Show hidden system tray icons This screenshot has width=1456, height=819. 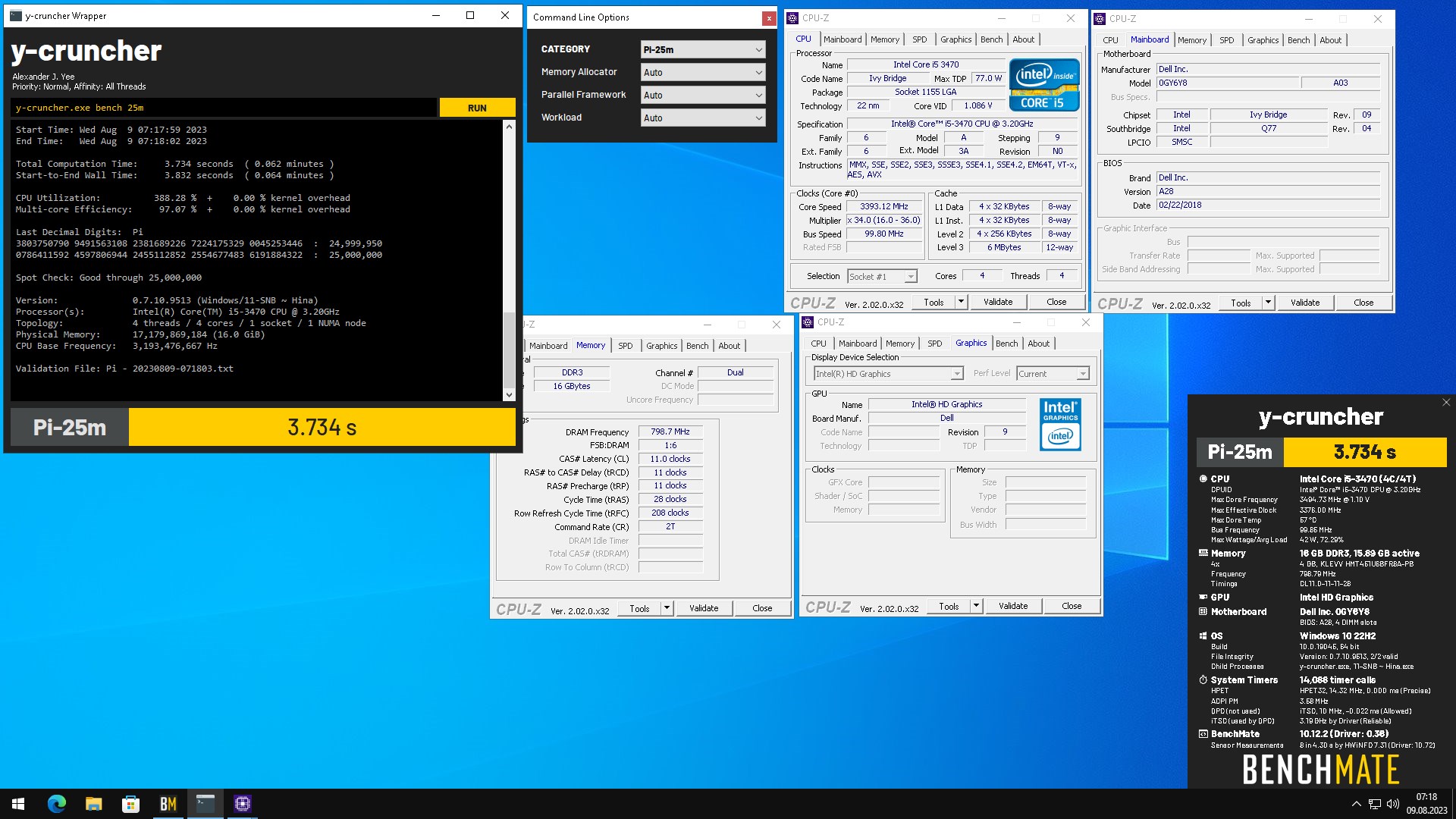[1356, 804]
